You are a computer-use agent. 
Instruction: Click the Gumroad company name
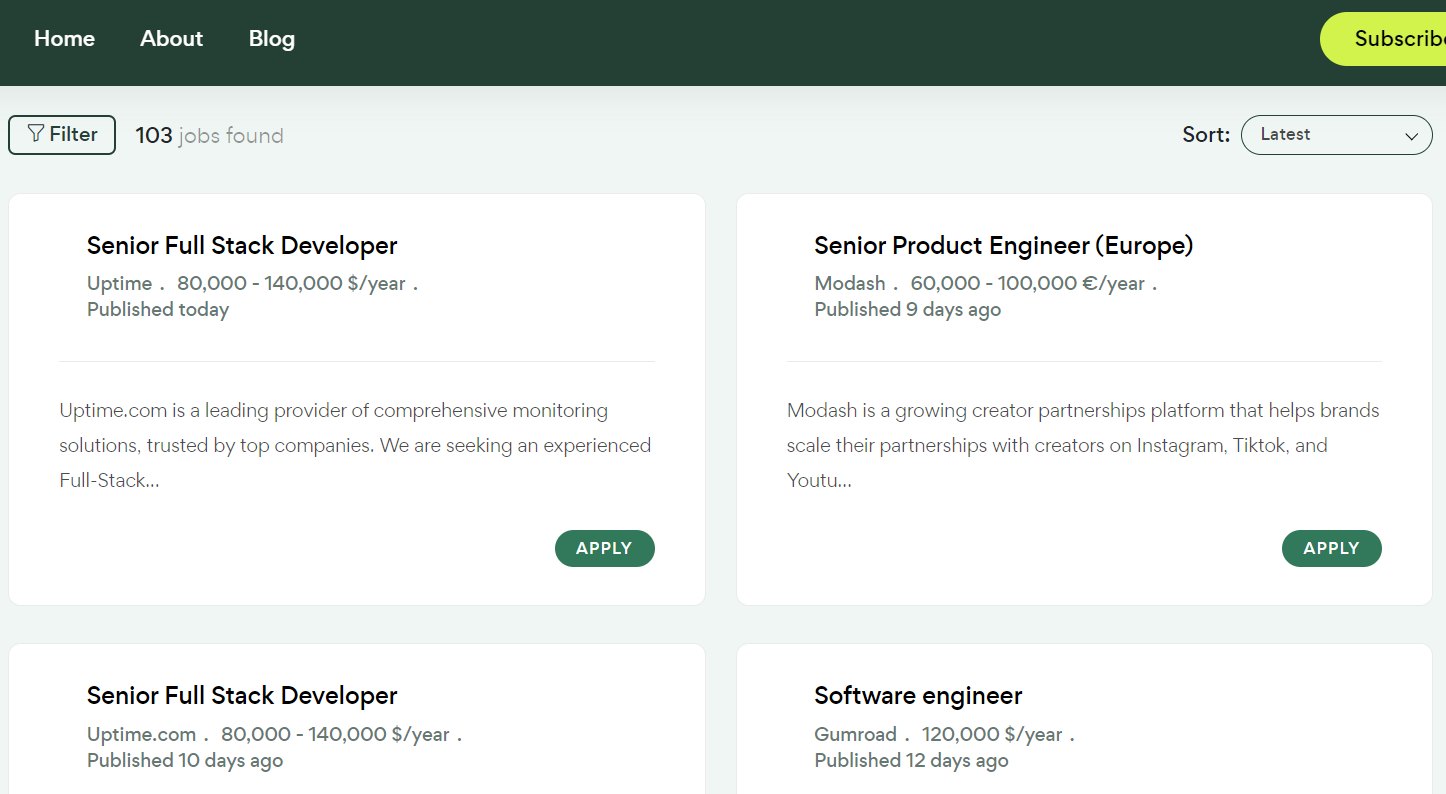855,734
